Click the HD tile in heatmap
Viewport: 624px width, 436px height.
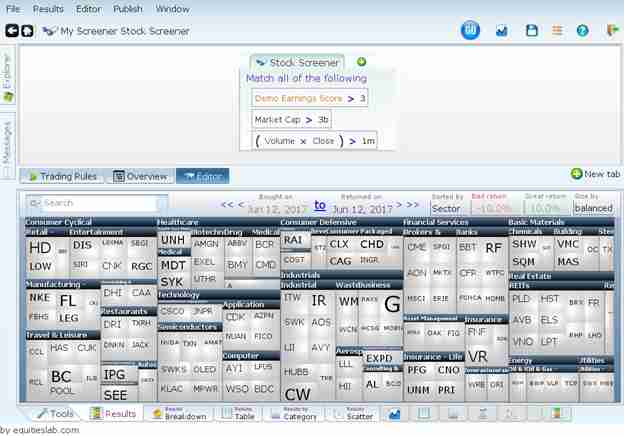[40, 248]
